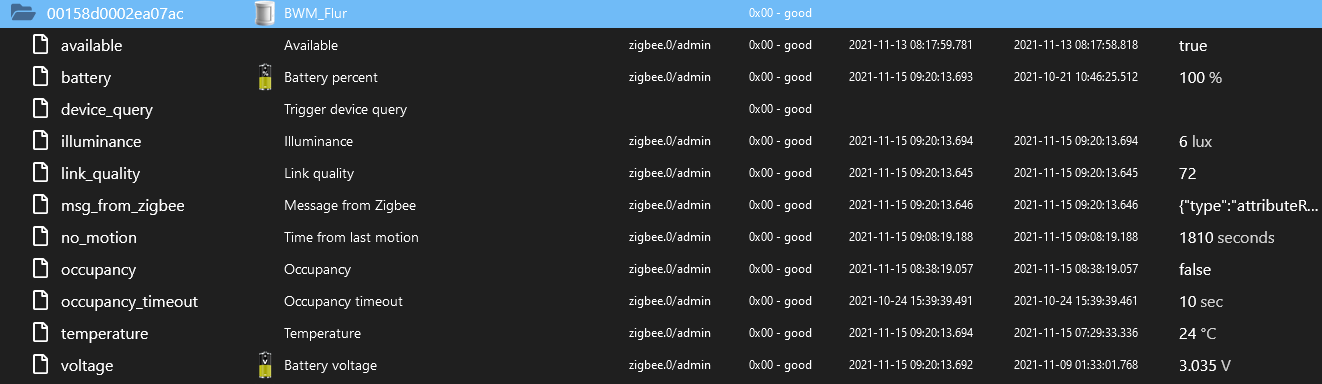Edit the occupancy timeout value 10 sec
This screenshot has height=384, width=1322.
tap(1202, 301)
